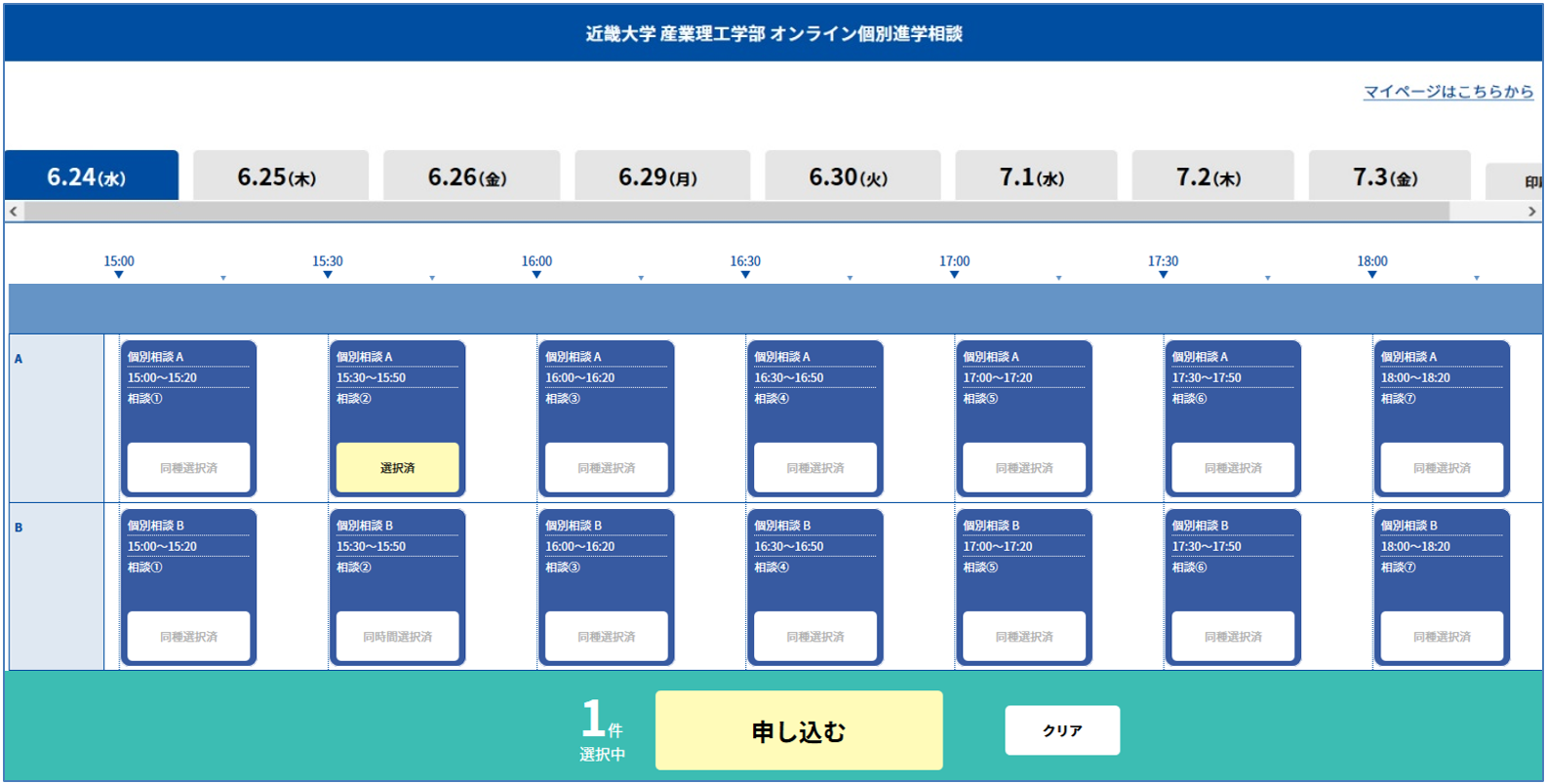Screen dimensions: 1546x784
Task: Click 同種選択済 on 個別相談 B 18:00 slot
Action: coord(1441,637)
